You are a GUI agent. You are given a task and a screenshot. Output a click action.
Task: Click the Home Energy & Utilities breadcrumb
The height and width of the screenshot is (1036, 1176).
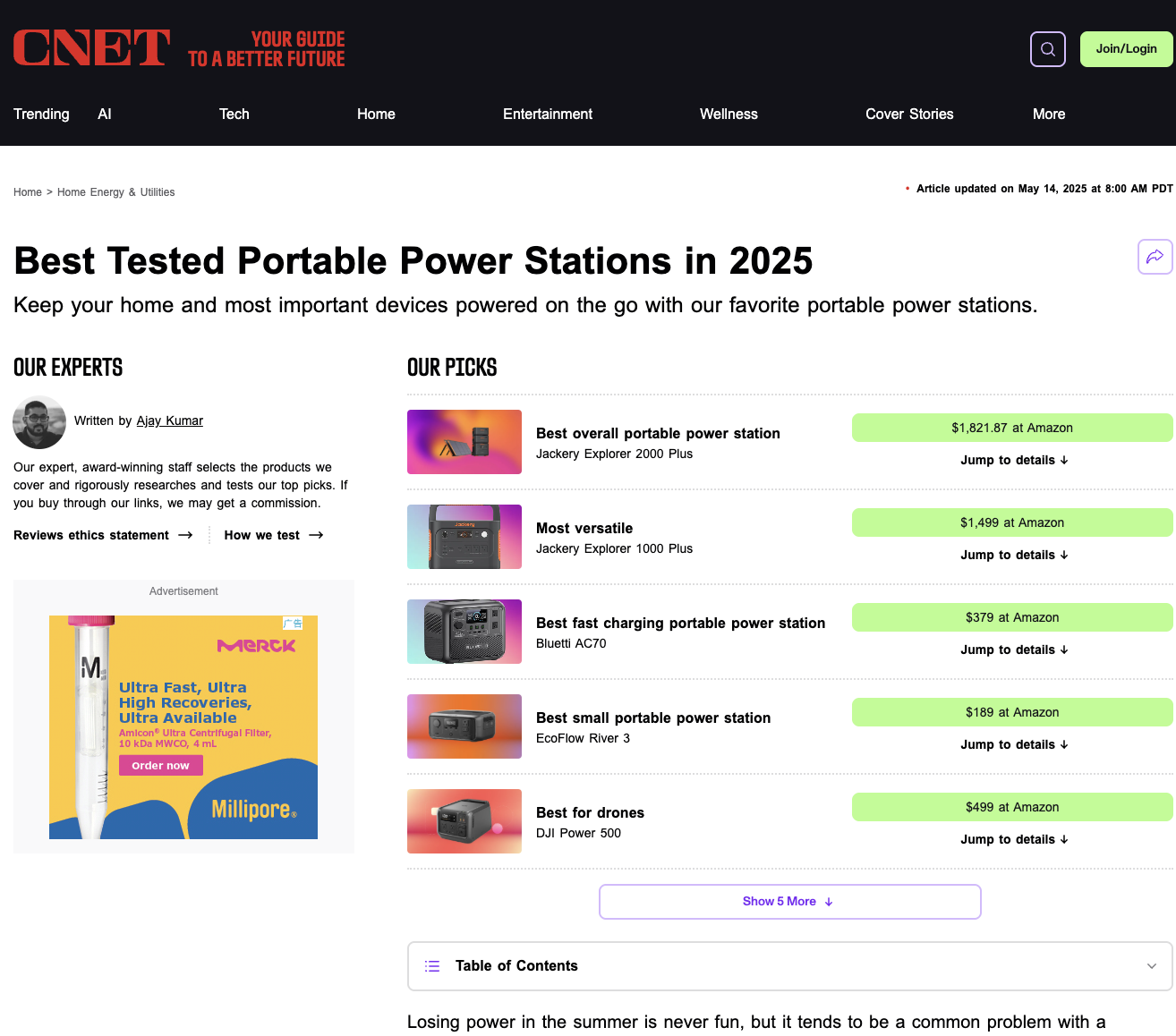click(x=116, y=192)
